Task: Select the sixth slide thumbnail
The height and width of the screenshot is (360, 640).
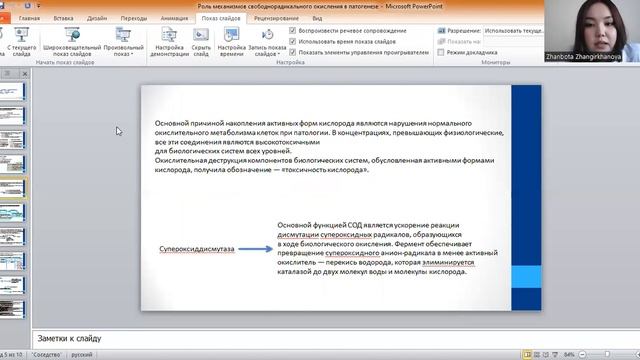Action: 12,213
